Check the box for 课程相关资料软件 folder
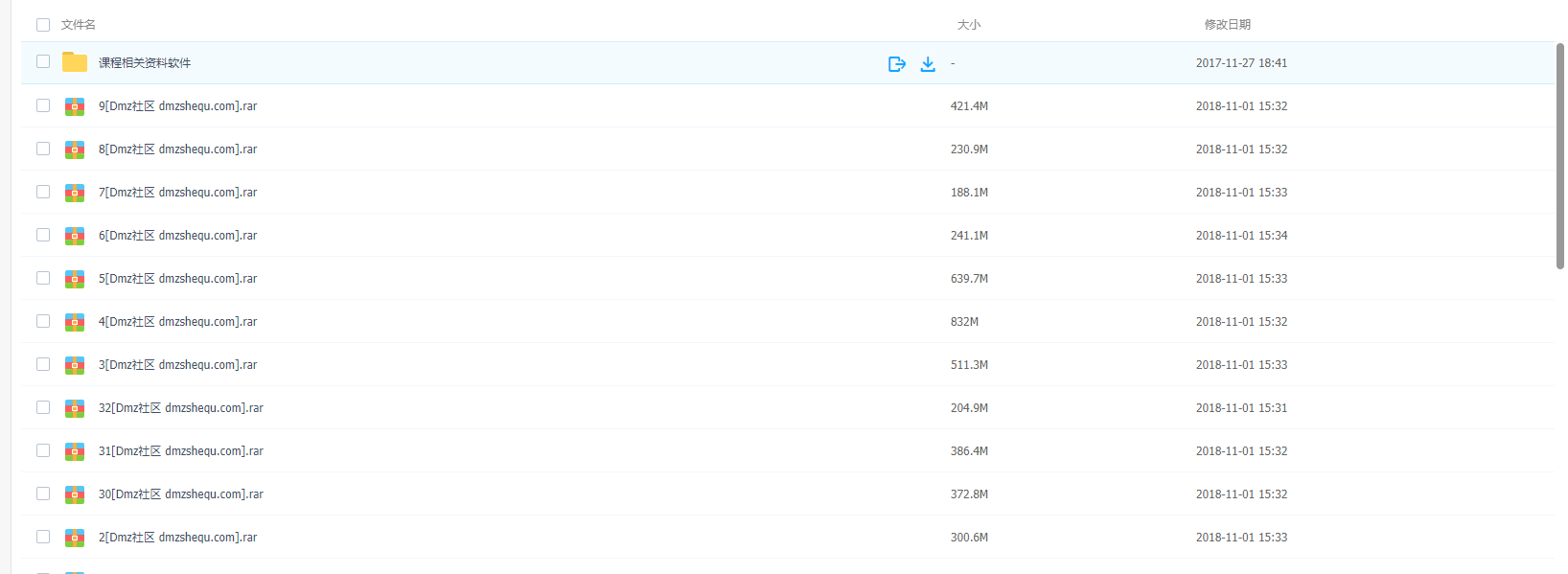The height and width of the screenshot is (574, 1568). click(x=43, y=61)
